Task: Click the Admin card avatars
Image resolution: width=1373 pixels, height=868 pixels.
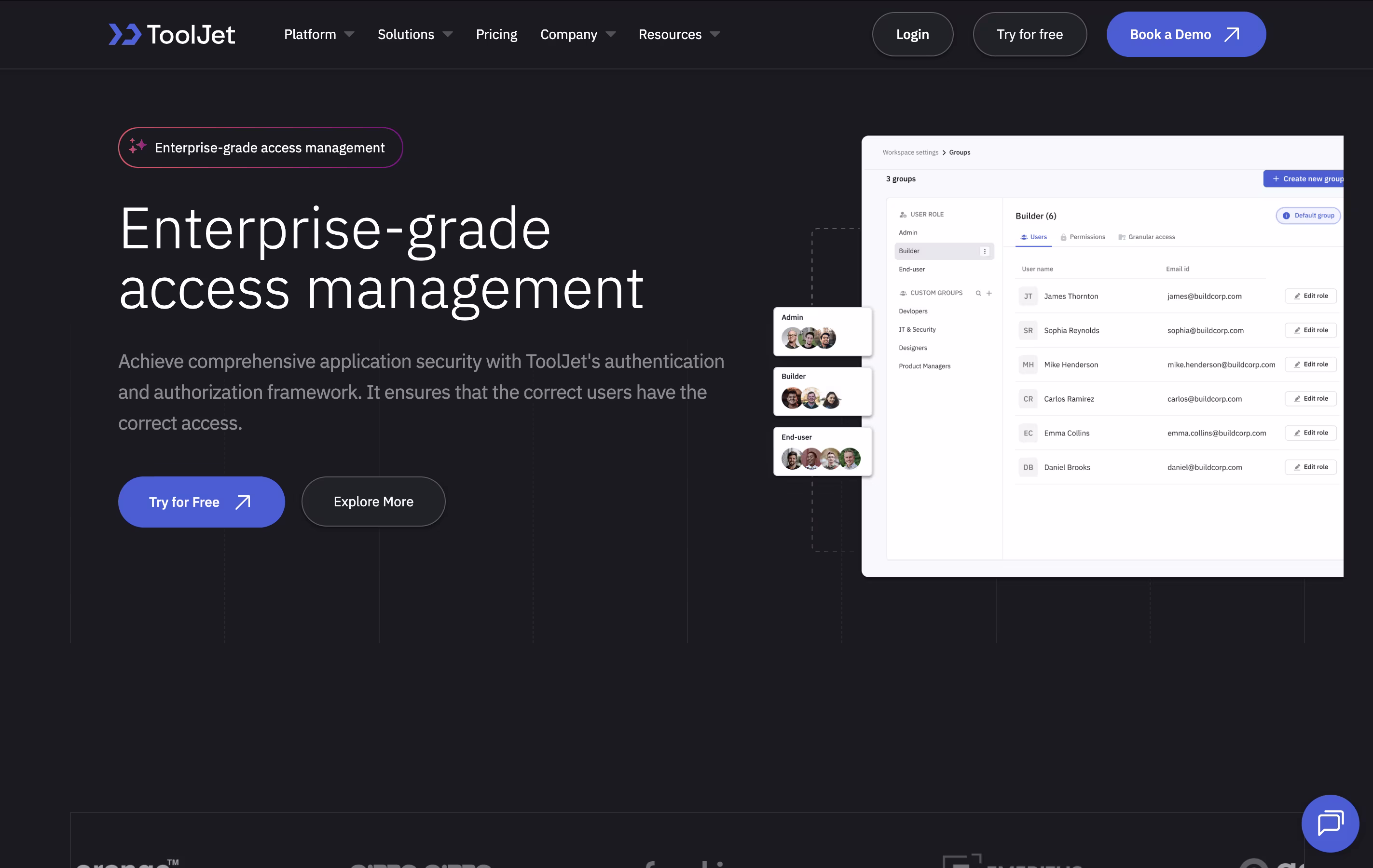Action: pos(809,338)
